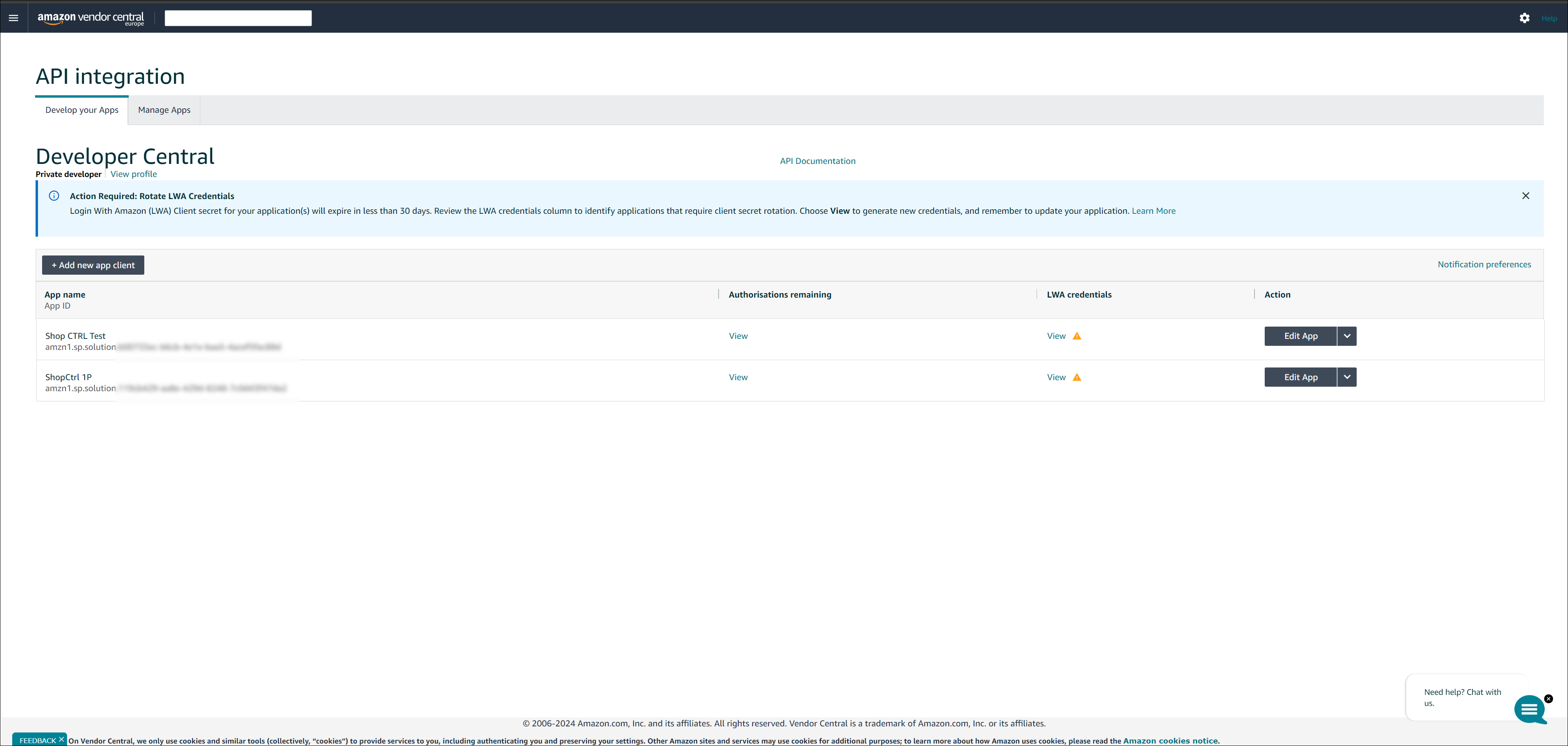
Task: Click the Amazon Vendor Central logo
Action: [91, 18]
